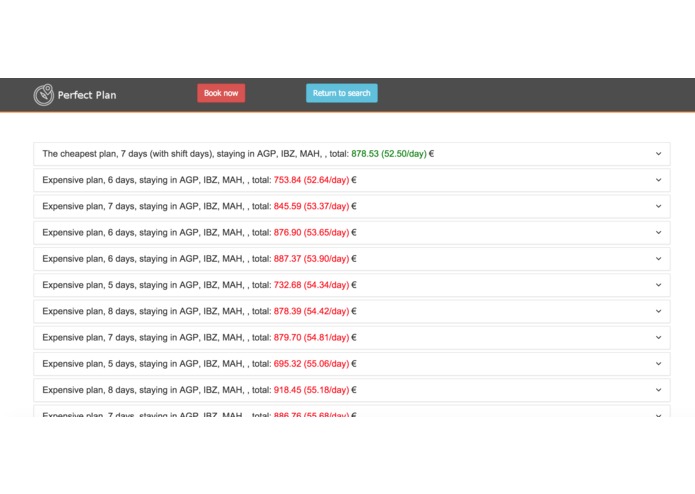Open 'Expensive plan, 7 days' text on the 845.59 row
This screenshot has width=695, height=494.
coord(89,206)
